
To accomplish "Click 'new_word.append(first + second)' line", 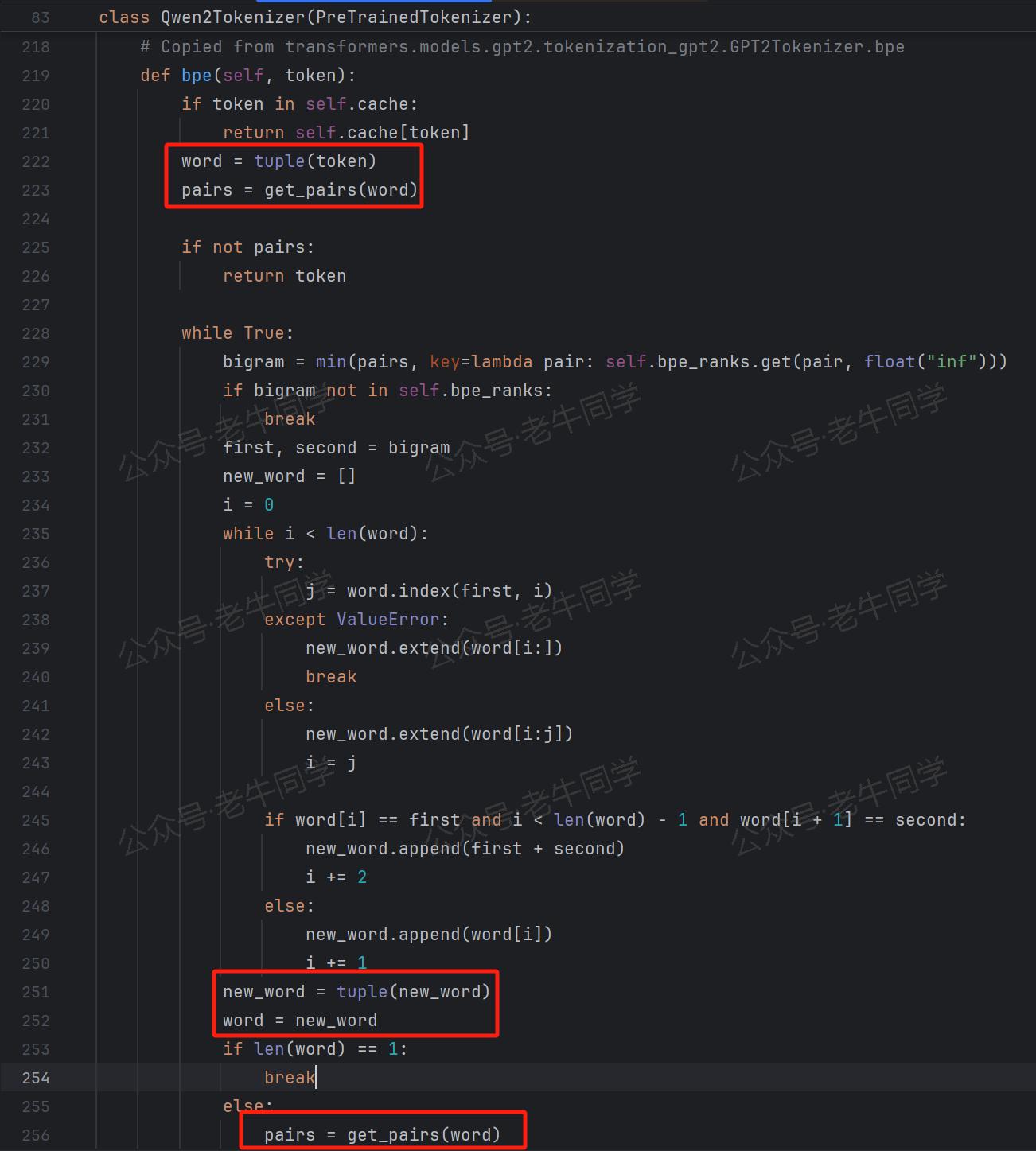I will click(465, 849).
